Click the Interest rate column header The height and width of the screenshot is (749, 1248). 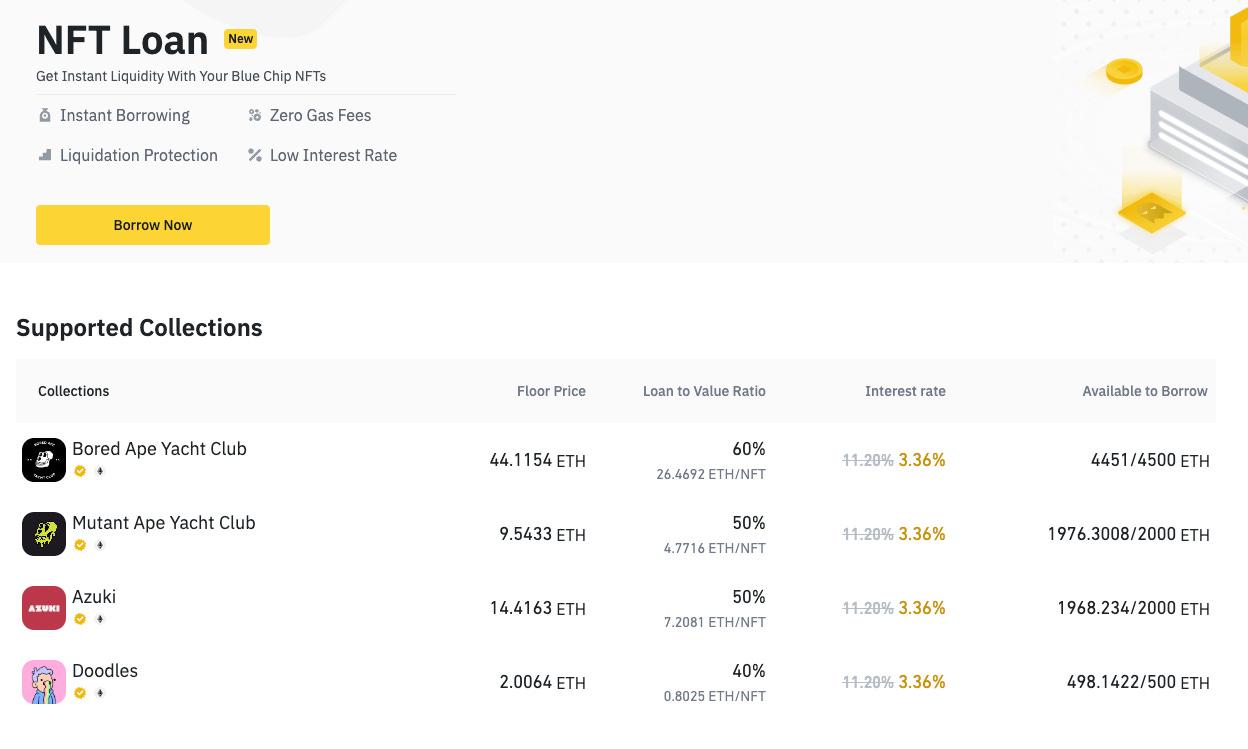point(905,391)
